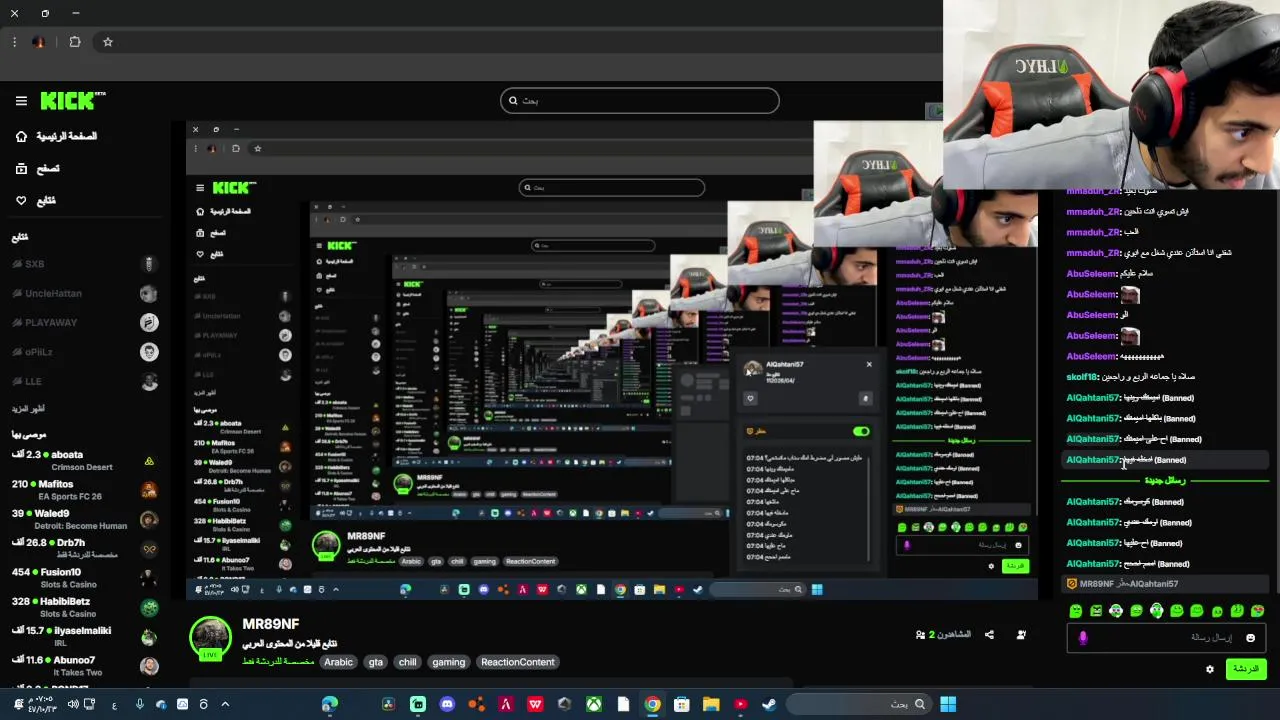Switch to Chrome in taskbar
1280x720 pixels.
(652, 704)
